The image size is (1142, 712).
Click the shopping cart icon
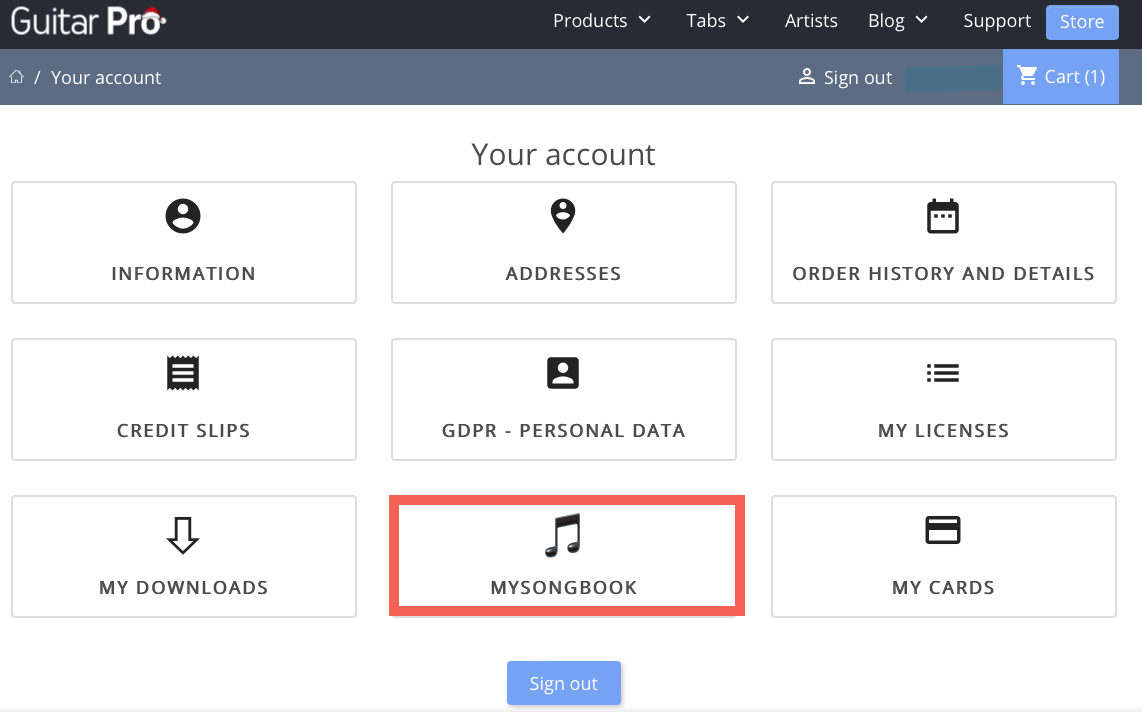point(1027,76)
